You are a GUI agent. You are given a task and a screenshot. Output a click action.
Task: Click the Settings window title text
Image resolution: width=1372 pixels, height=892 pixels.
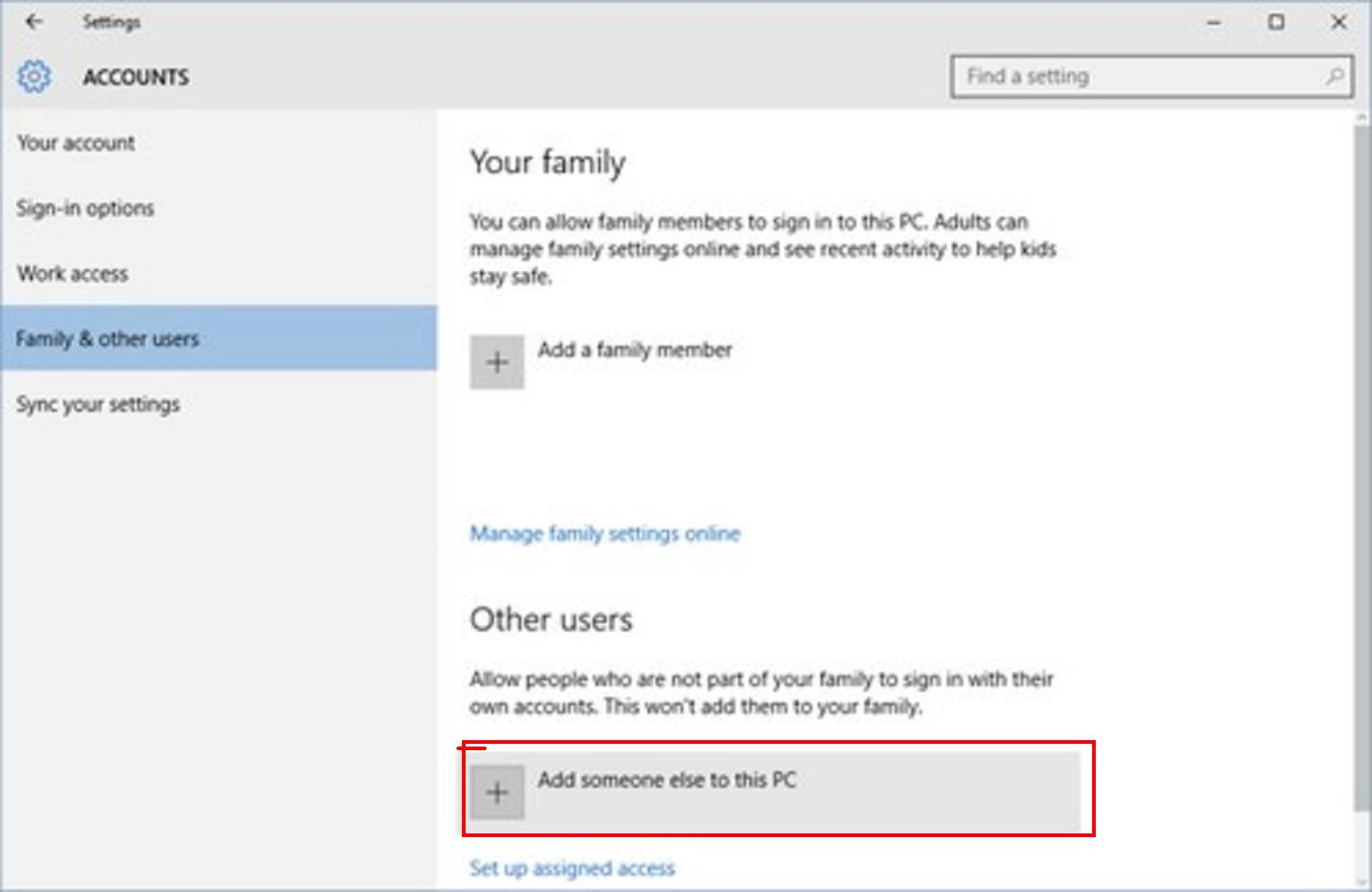tap(111, 22)
